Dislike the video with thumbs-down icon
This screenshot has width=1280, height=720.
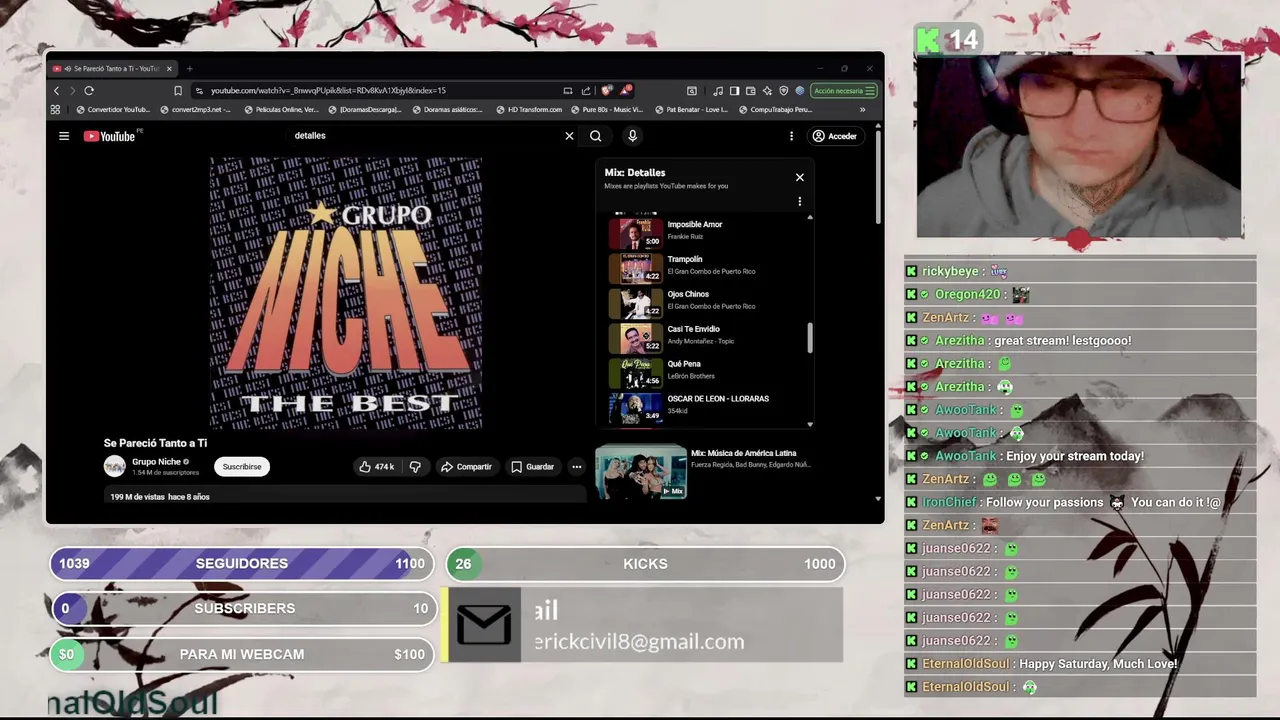point(415,467)
